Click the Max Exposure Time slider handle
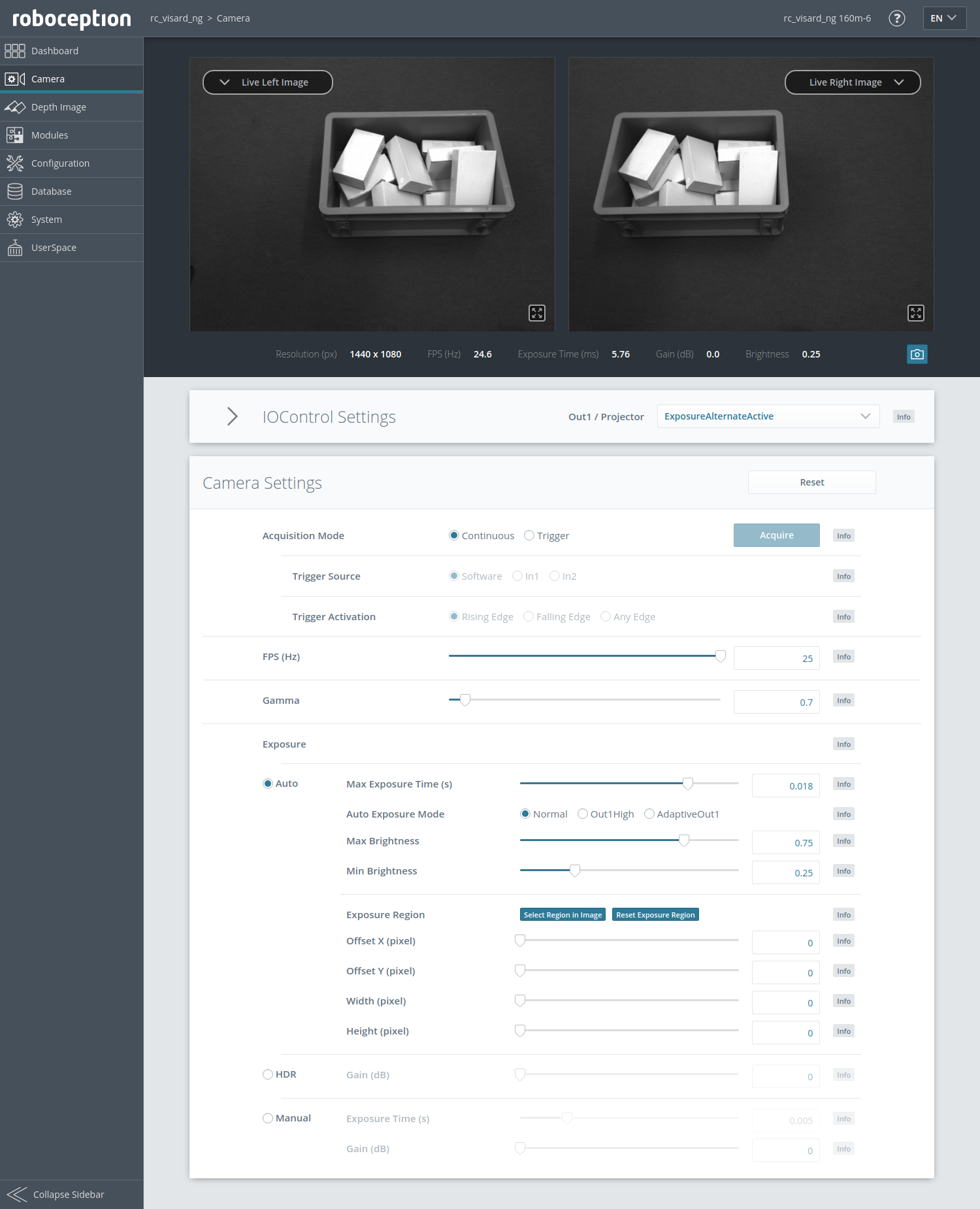This screenshot has width=980, height=1209. pos(688,784)
